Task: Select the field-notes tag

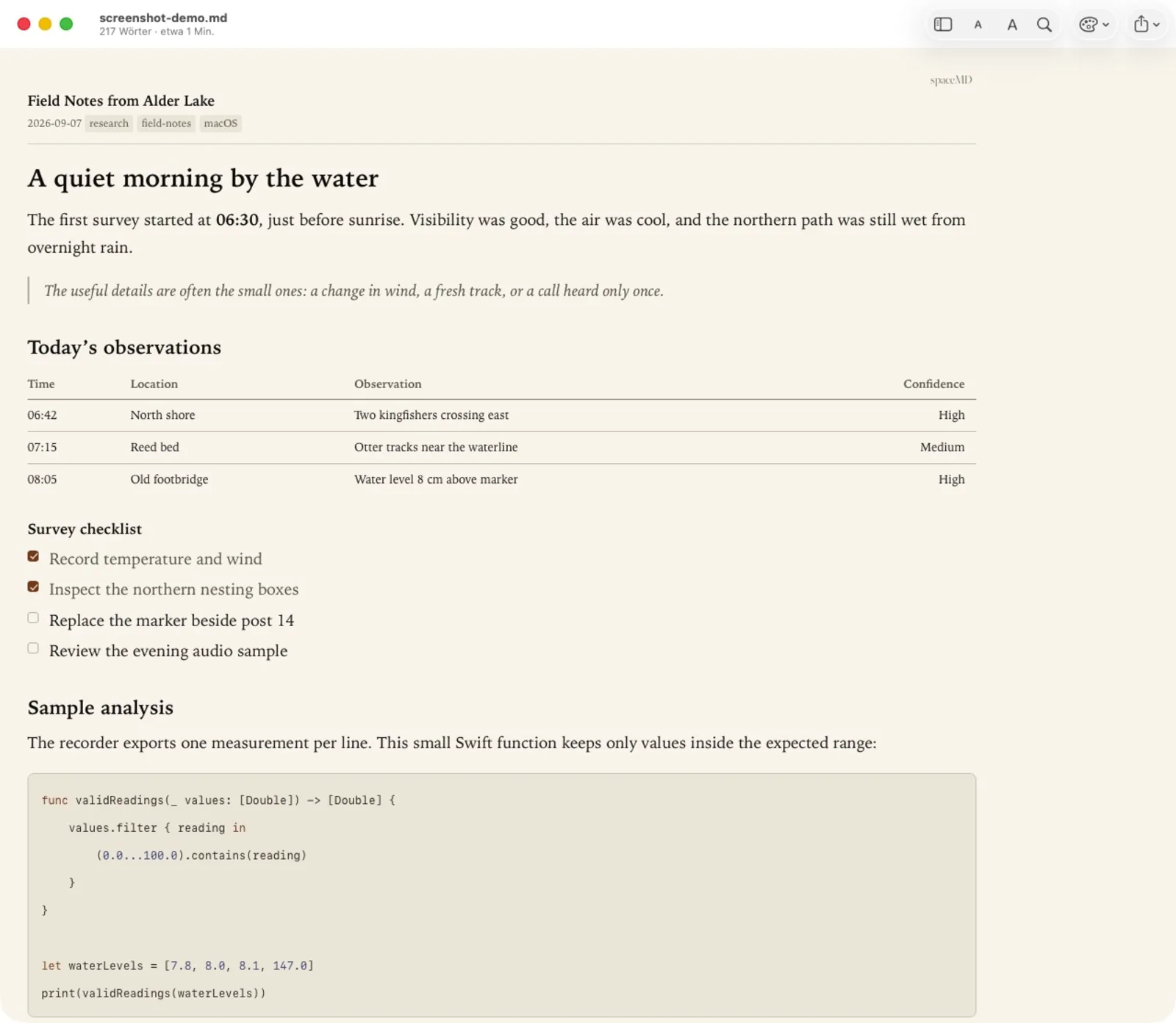Action: [x=166, y=123]
